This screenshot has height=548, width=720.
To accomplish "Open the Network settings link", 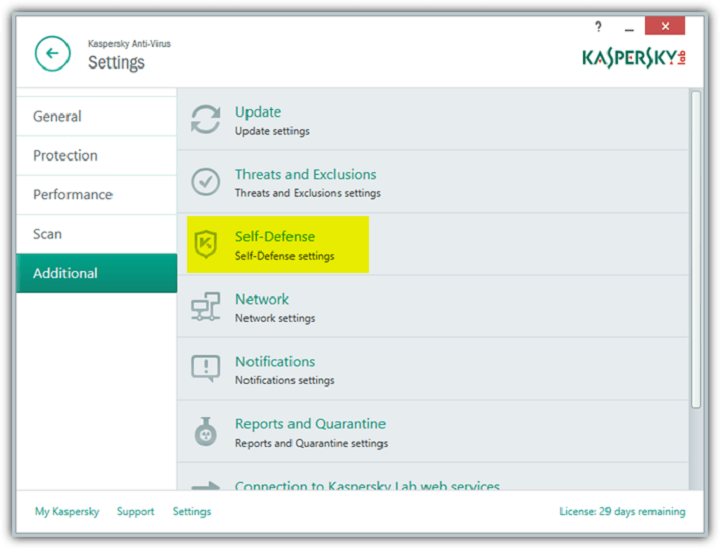I will (x=262, y=299).
